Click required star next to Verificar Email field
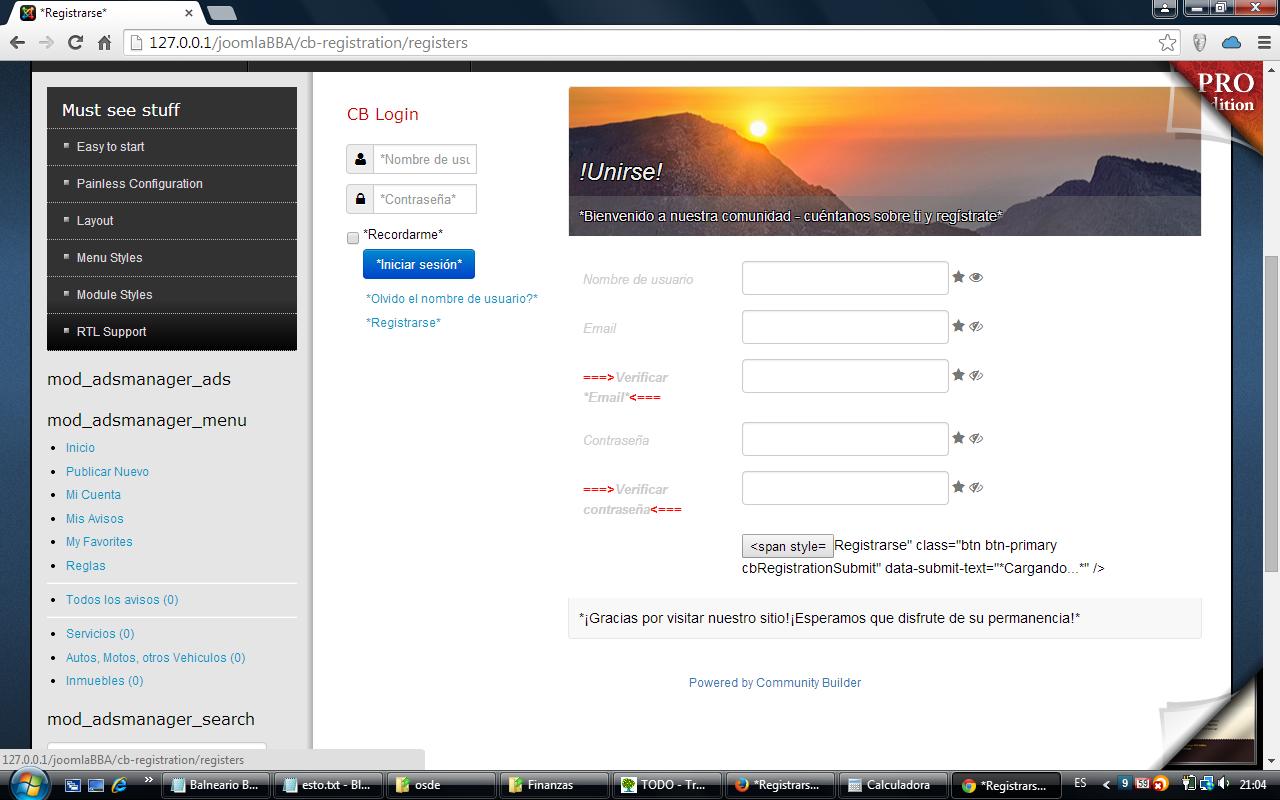 (958, 375)
